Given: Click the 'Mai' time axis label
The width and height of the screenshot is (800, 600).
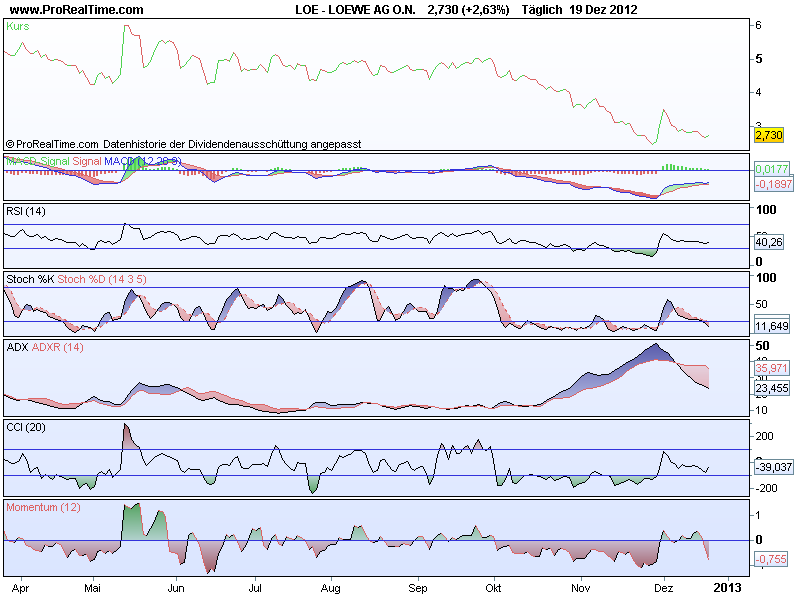Looking at the screenshot, I should [x=92, y=588].
